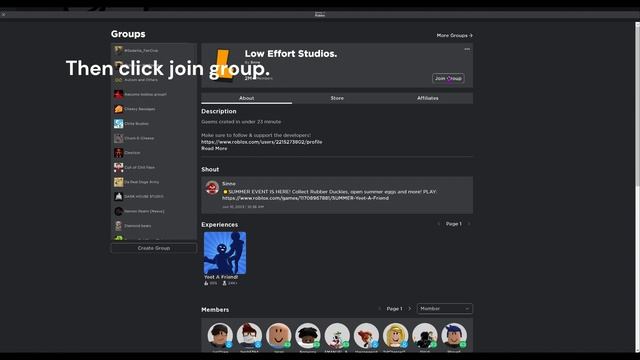The width and height of the screenshot is (640, 360).
Task: Open the three-dot menu in group header
Action: pos(467,49)
